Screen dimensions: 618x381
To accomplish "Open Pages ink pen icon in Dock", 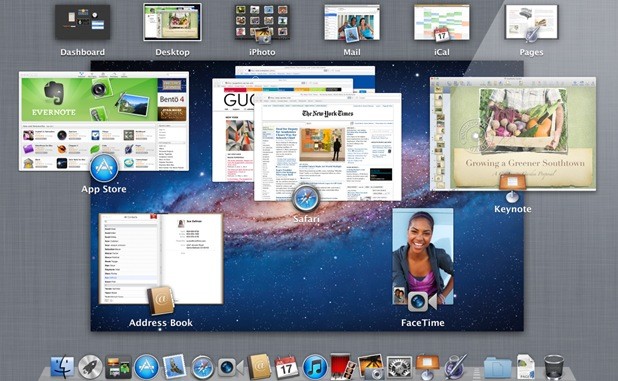I will click(x=456, y=366).
